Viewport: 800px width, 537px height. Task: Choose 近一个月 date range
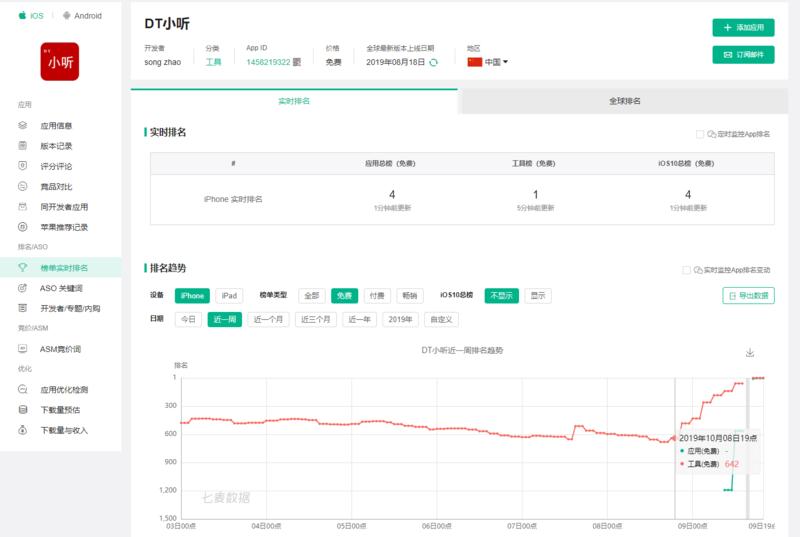coord(268,319)
